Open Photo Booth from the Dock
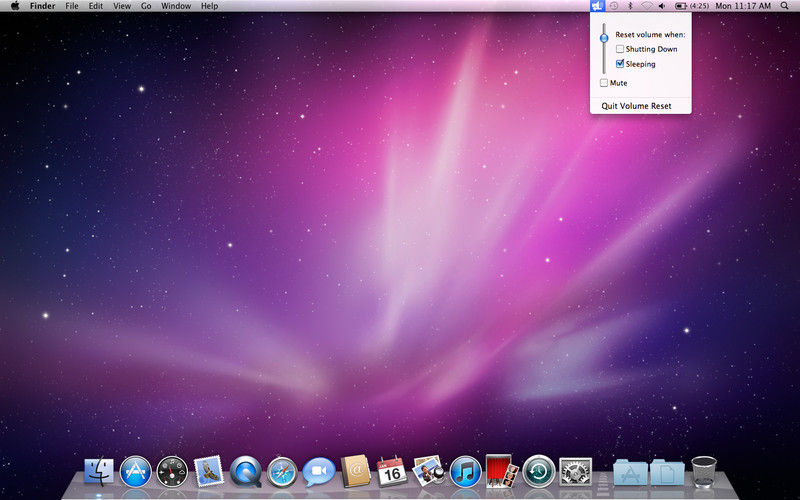800x500 pixels. pyautogui.click(x=502, y=471)
